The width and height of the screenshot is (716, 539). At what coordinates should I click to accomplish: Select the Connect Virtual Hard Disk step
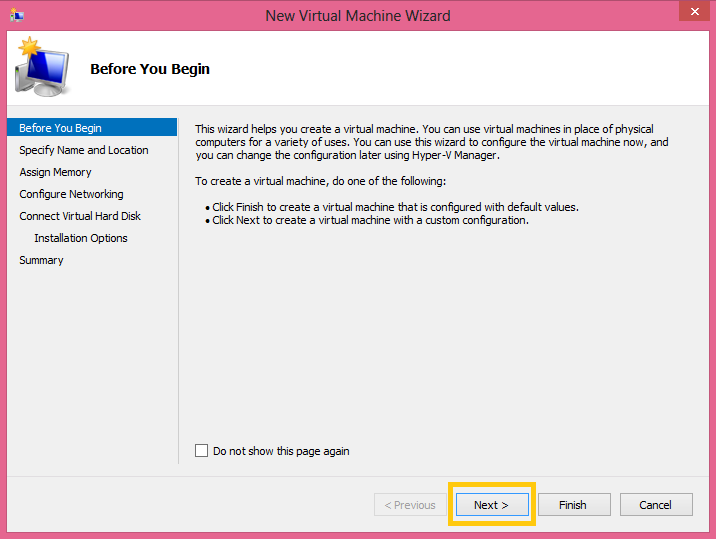click(80, 216)
